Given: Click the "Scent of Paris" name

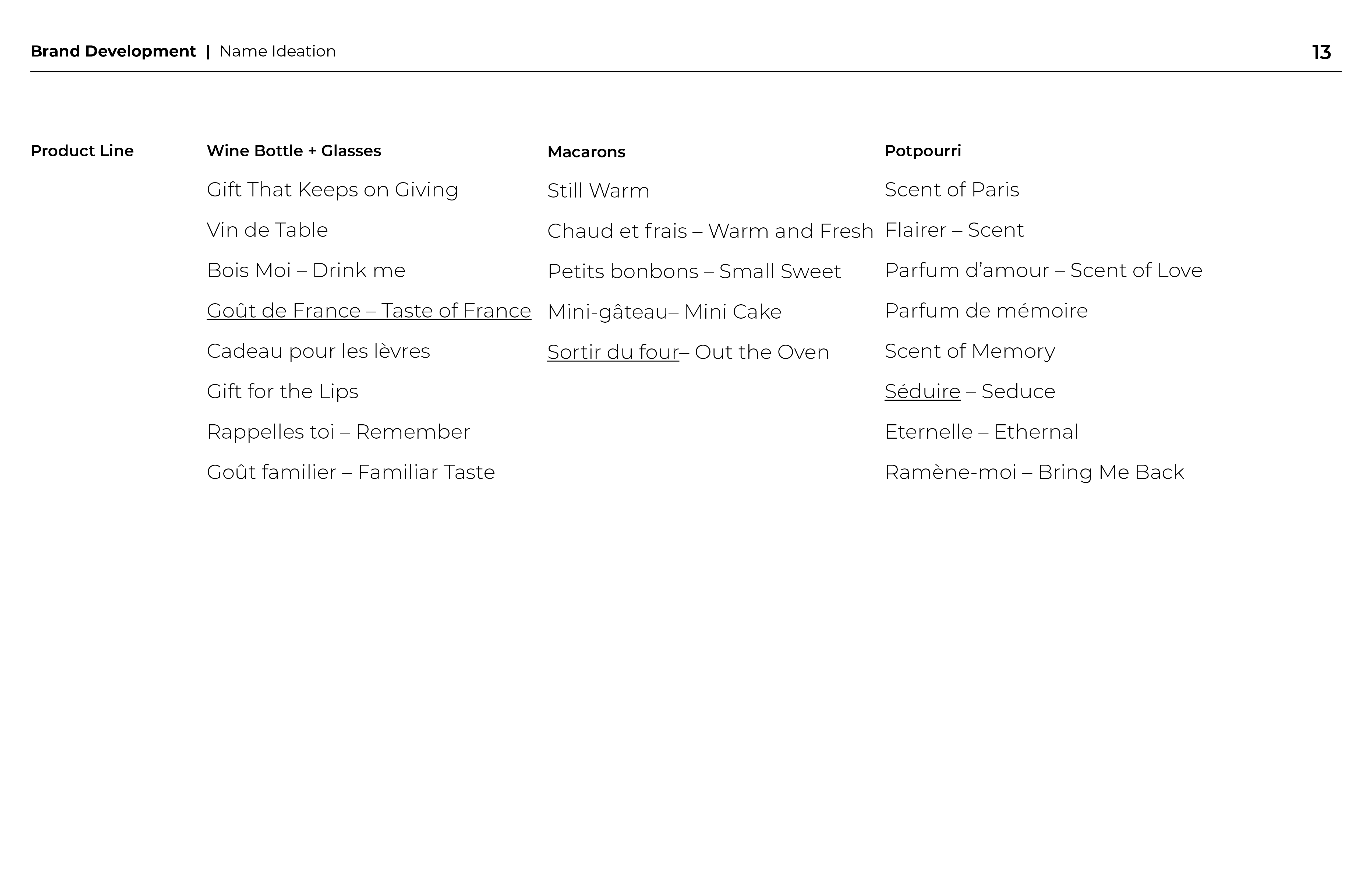Looking at the screenshot, I should click(951, 190).
